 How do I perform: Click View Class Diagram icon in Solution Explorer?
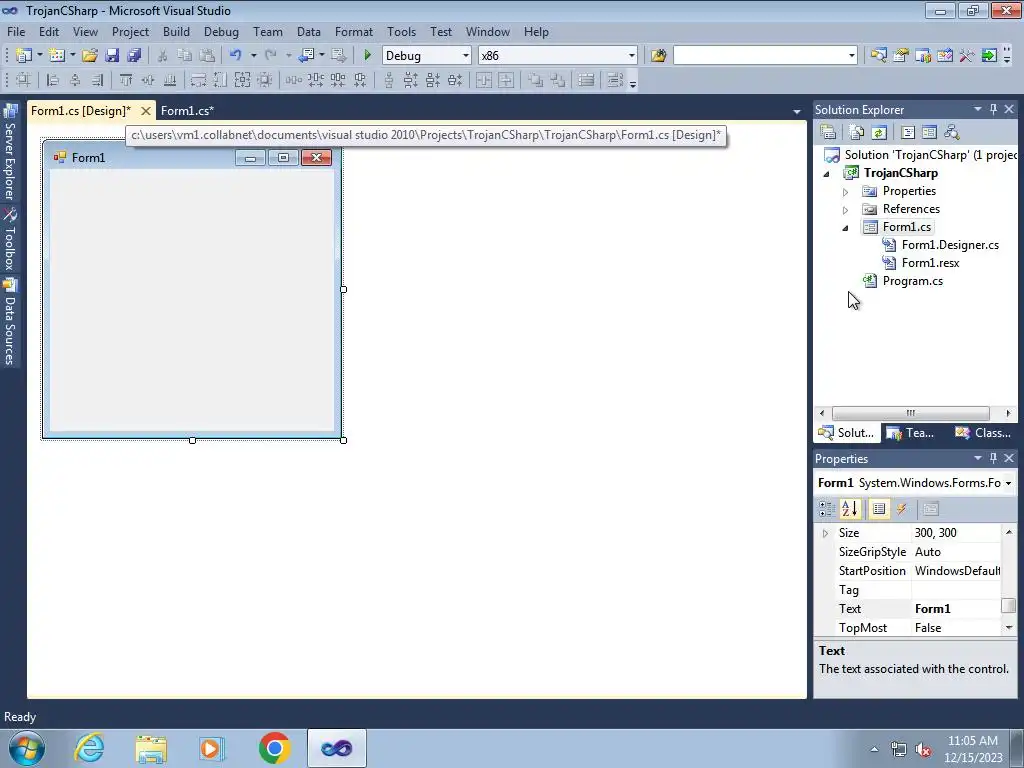pos(952,132)
